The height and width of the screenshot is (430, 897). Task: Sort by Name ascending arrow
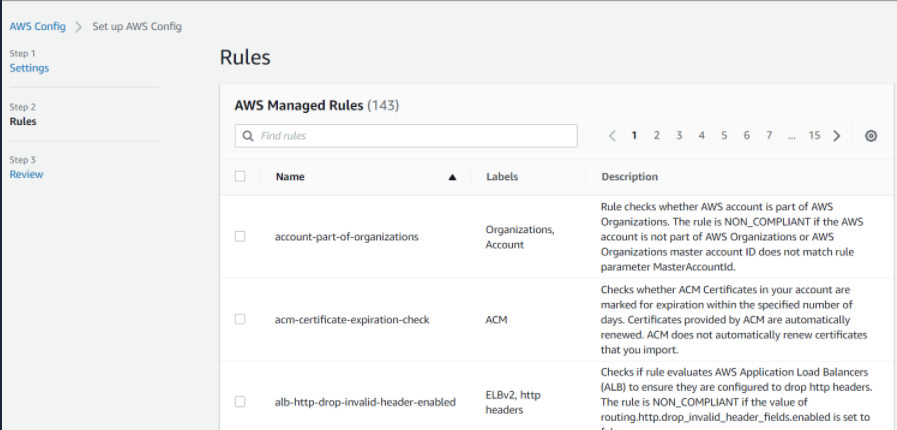coord(453,177)
